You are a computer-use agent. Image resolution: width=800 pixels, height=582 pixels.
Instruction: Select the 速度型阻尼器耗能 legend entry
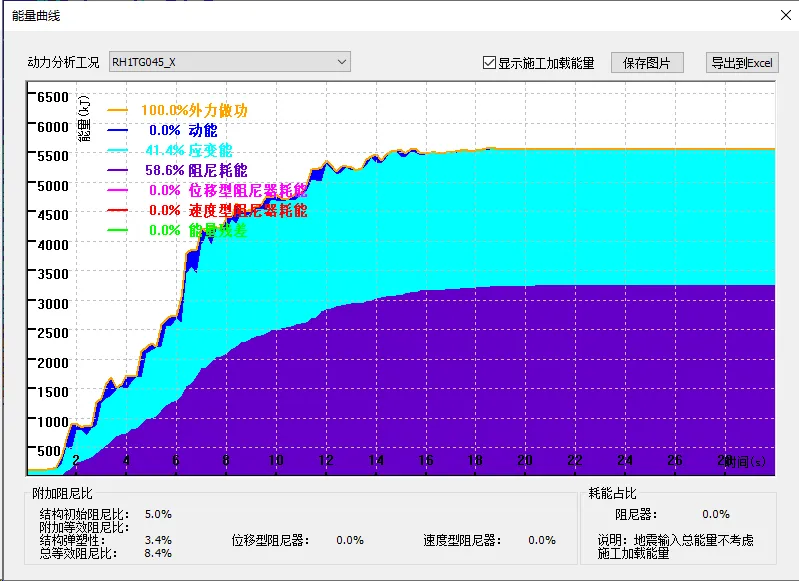[x=228, y=210]
